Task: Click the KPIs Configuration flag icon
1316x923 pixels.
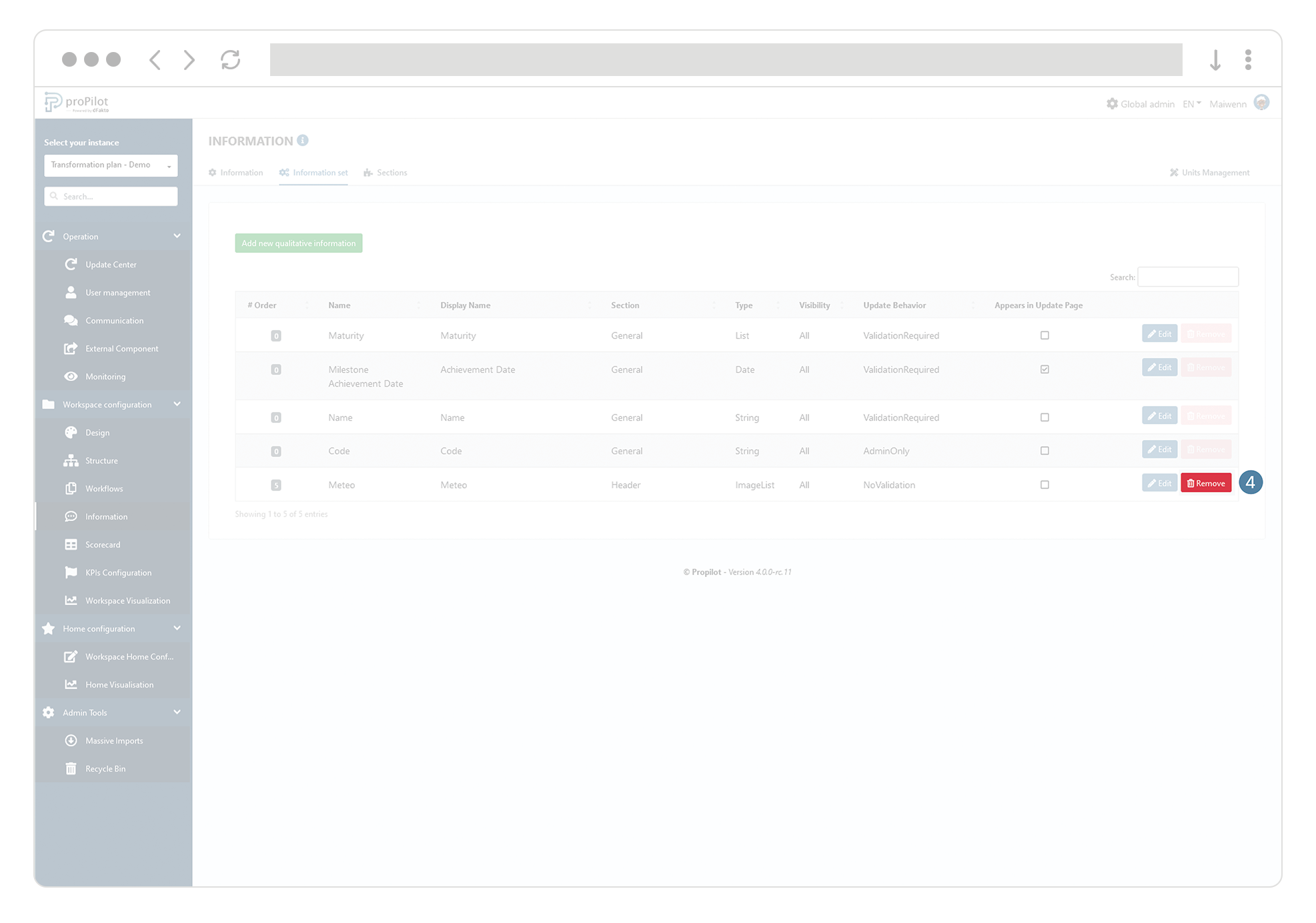Action: [x=71, y=572]
